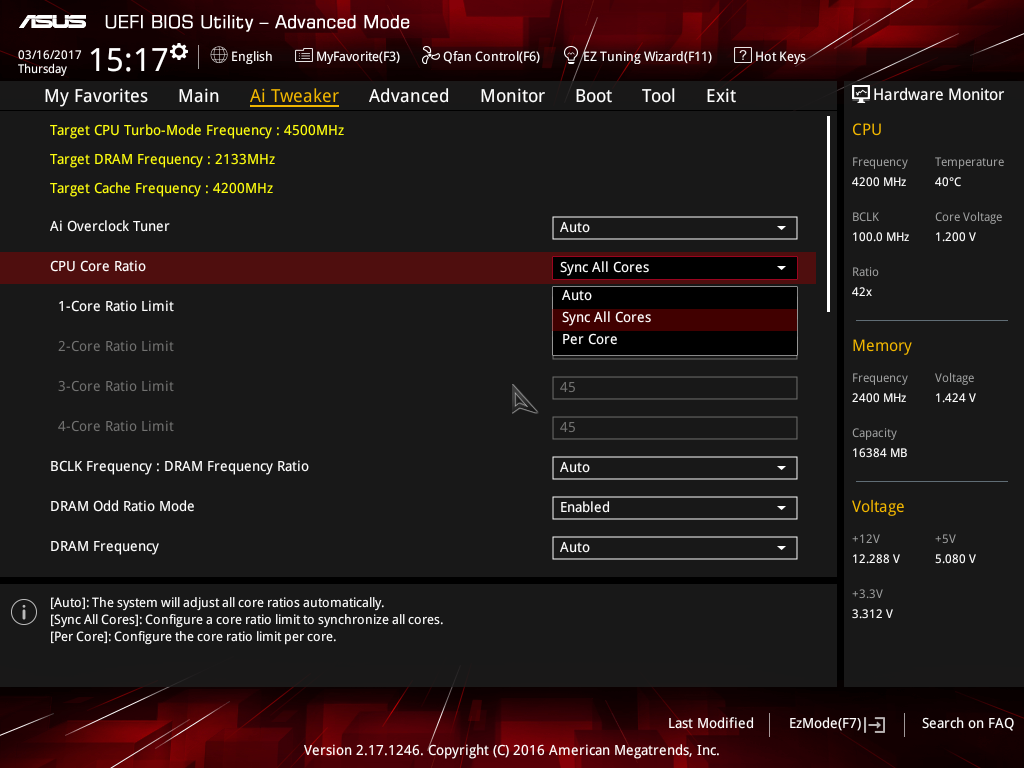This screenshot has width=1024, height=768.
Task: Open the Tool tab
Action: pyautogui.click(x=658, y=96)
